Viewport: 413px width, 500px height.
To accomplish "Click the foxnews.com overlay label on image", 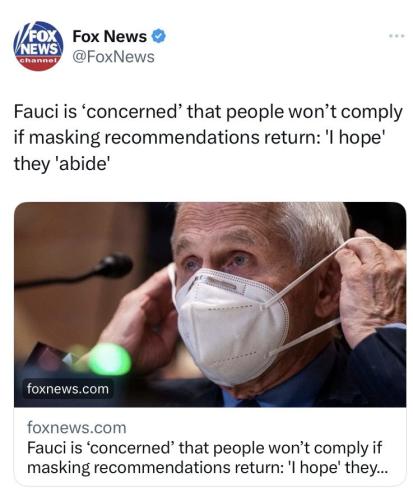I will pyautogui.click(x=68, y=389).
